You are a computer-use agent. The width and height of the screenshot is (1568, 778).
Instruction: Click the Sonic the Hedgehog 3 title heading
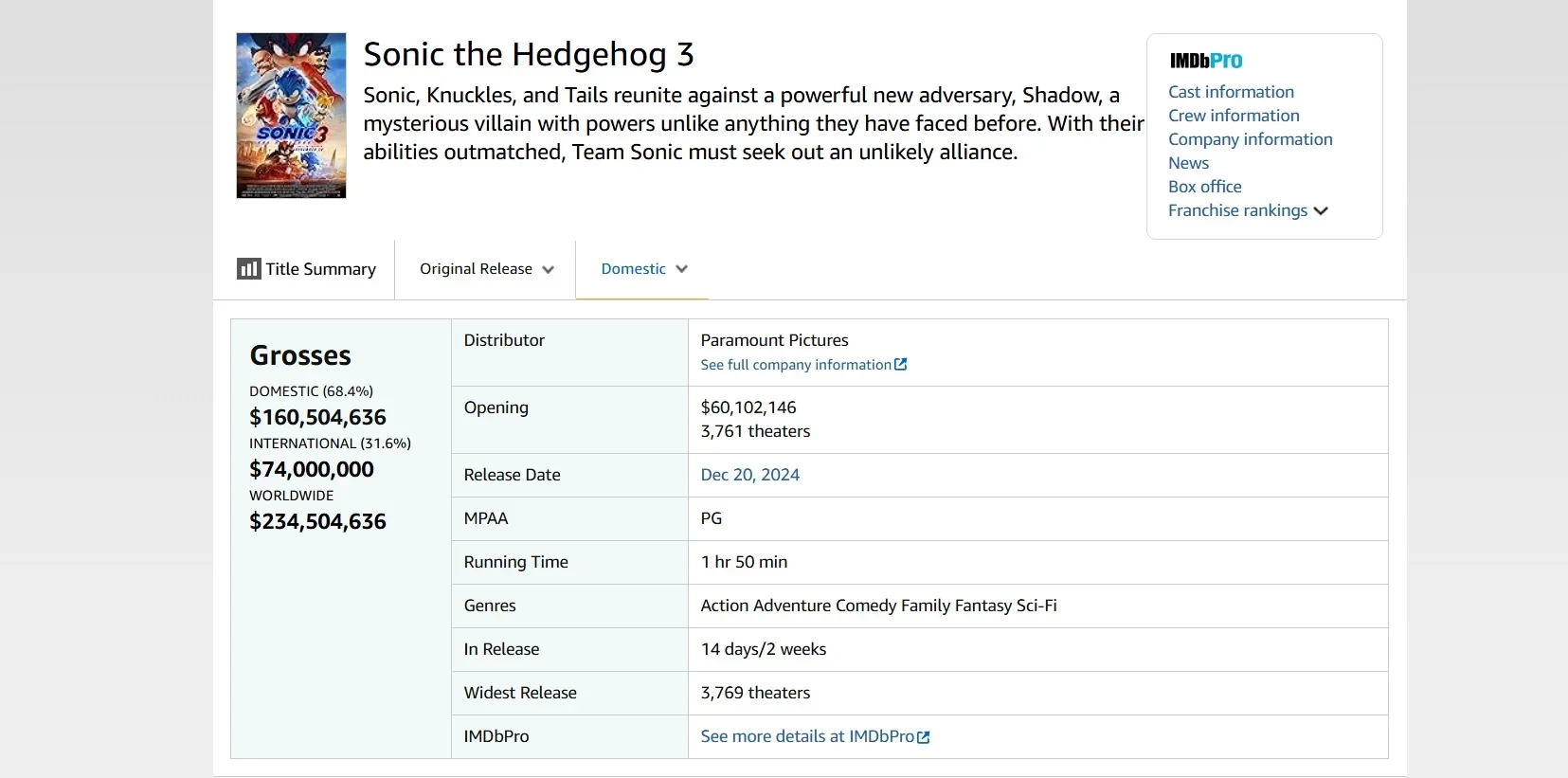pos(529,55)
